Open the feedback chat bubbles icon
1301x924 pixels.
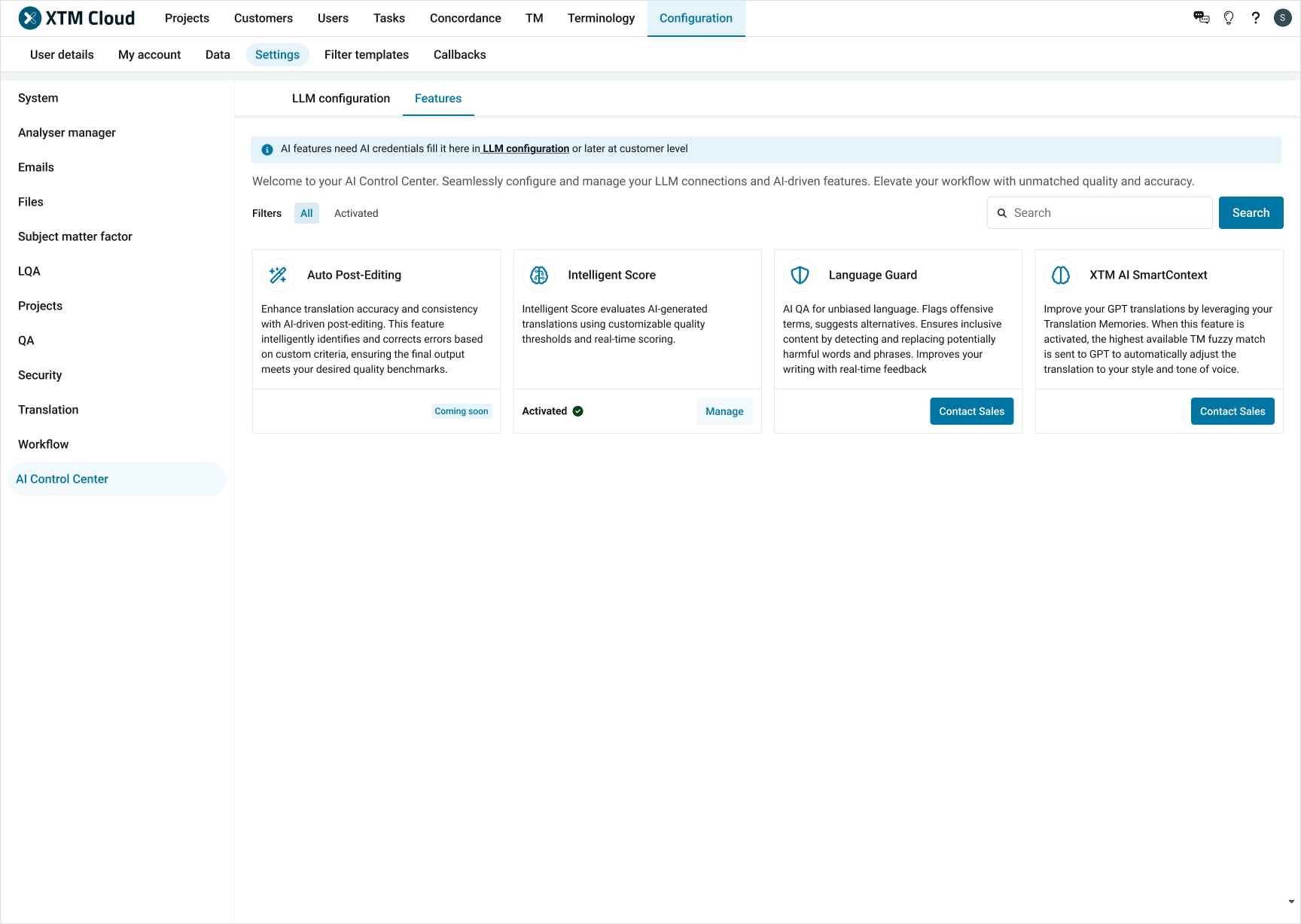coord(1201,17)
